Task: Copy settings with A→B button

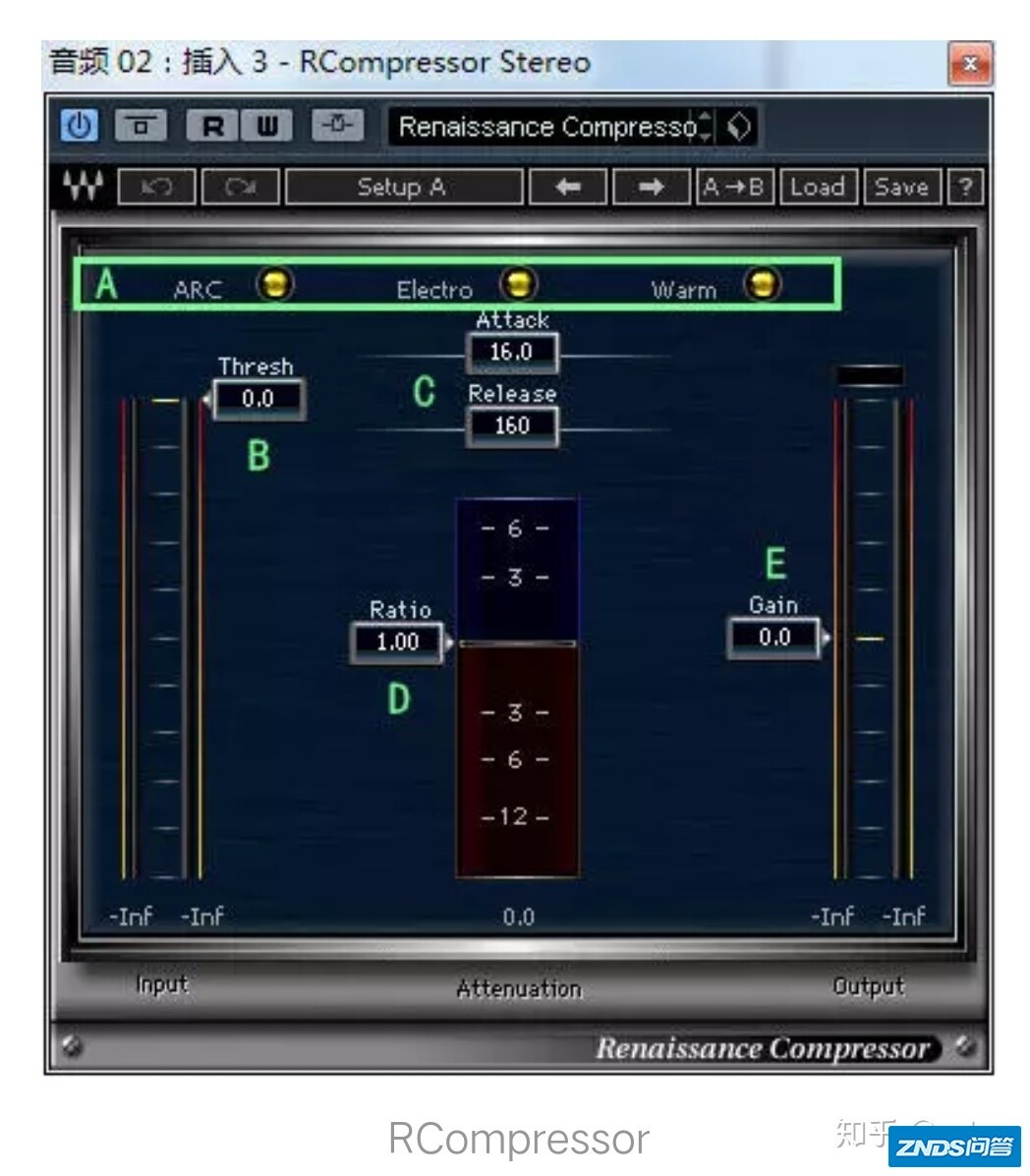Action: [x=733, y=186]
